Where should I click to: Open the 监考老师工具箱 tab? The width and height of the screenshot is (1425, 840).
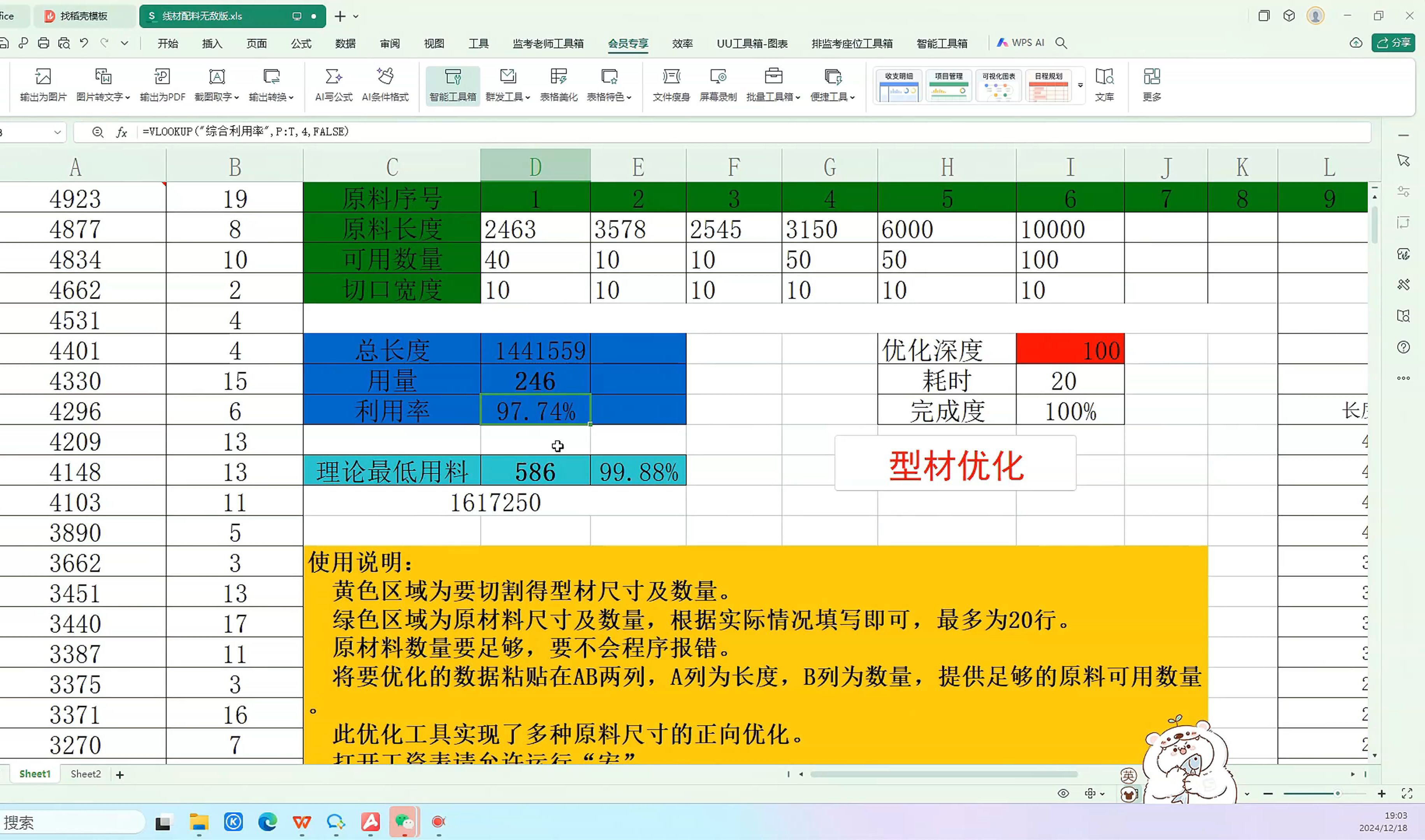pyautogui.click(x=548, y=44)
